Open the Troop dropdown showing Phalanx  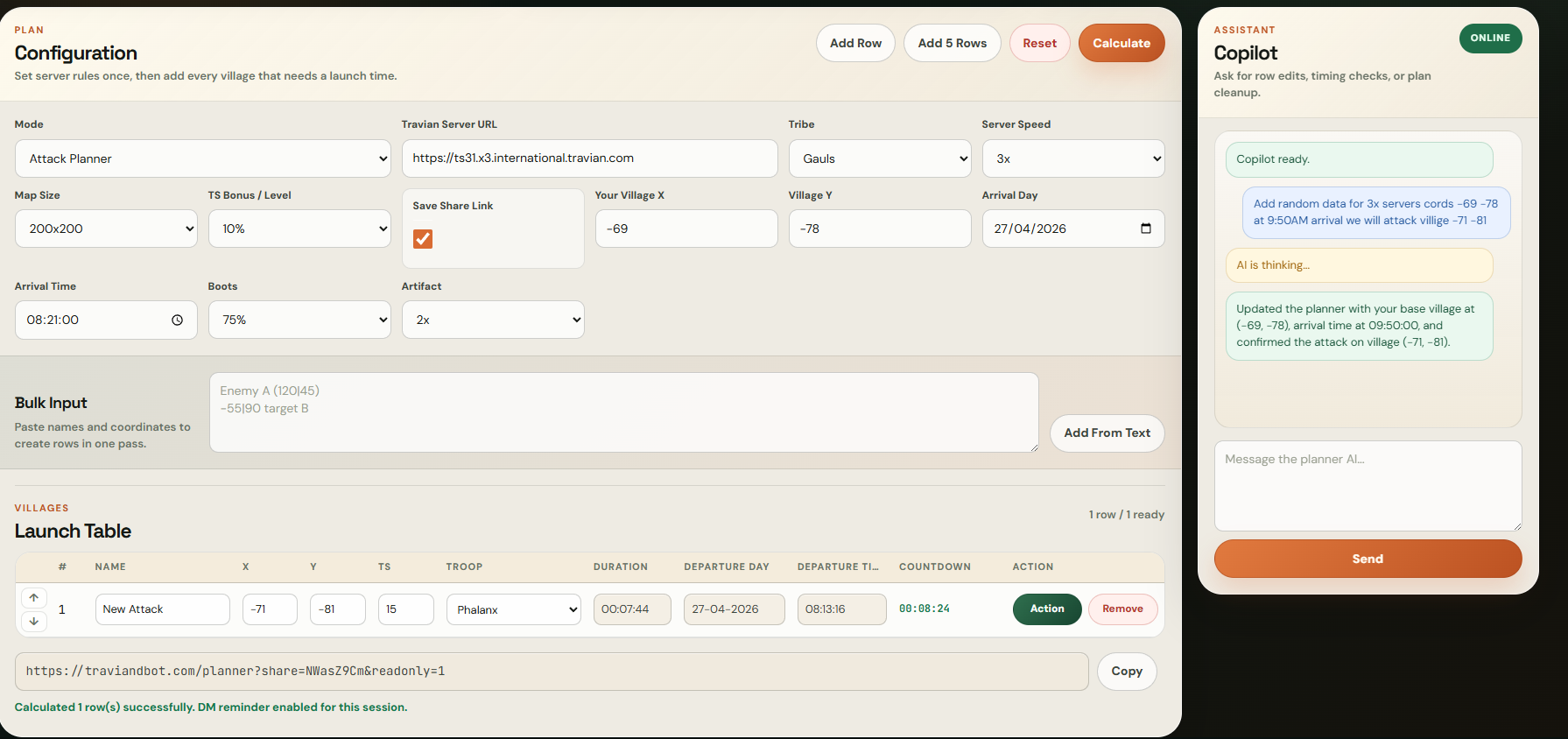(x=514, y=609)
